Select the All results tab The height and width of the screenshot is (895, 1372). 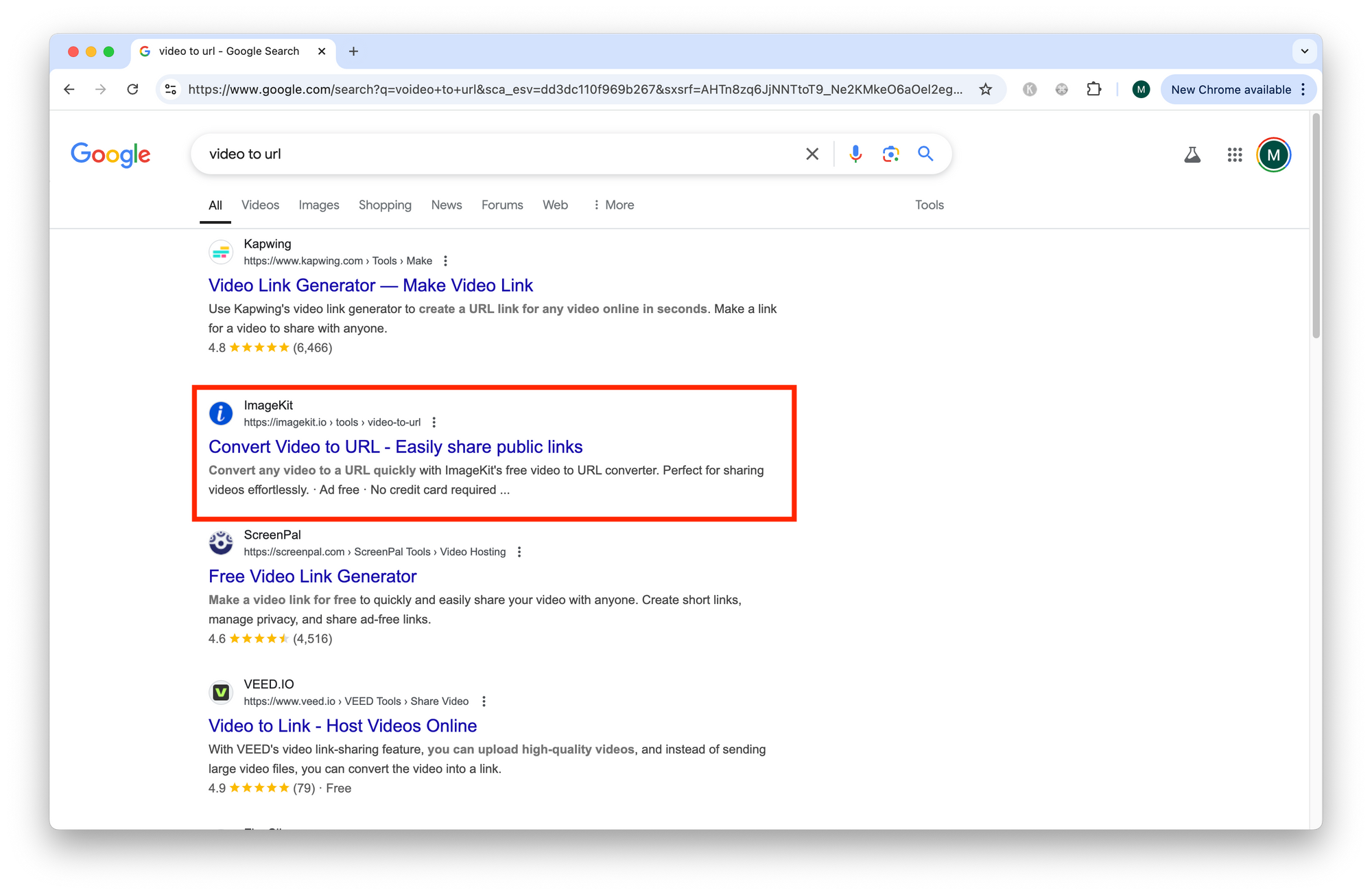pos(215,205)
